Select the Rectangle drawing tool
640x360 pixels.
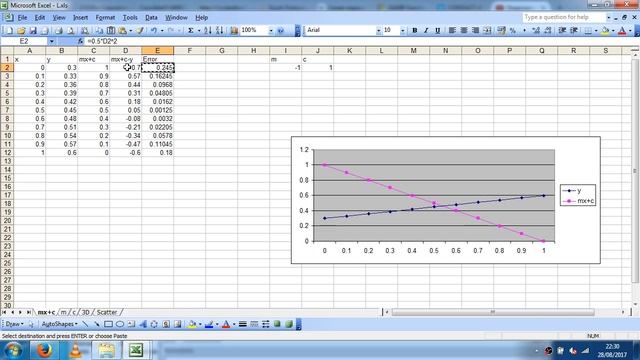tap(108, 324)
